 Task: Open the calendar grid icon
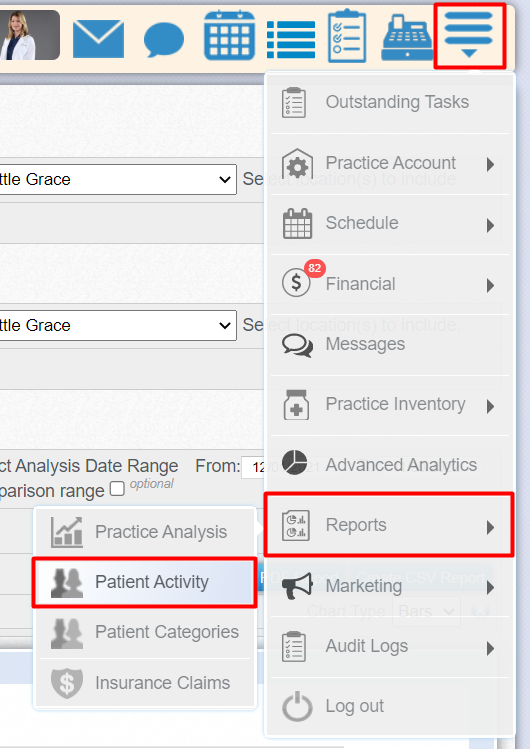(x=229, y=36)
